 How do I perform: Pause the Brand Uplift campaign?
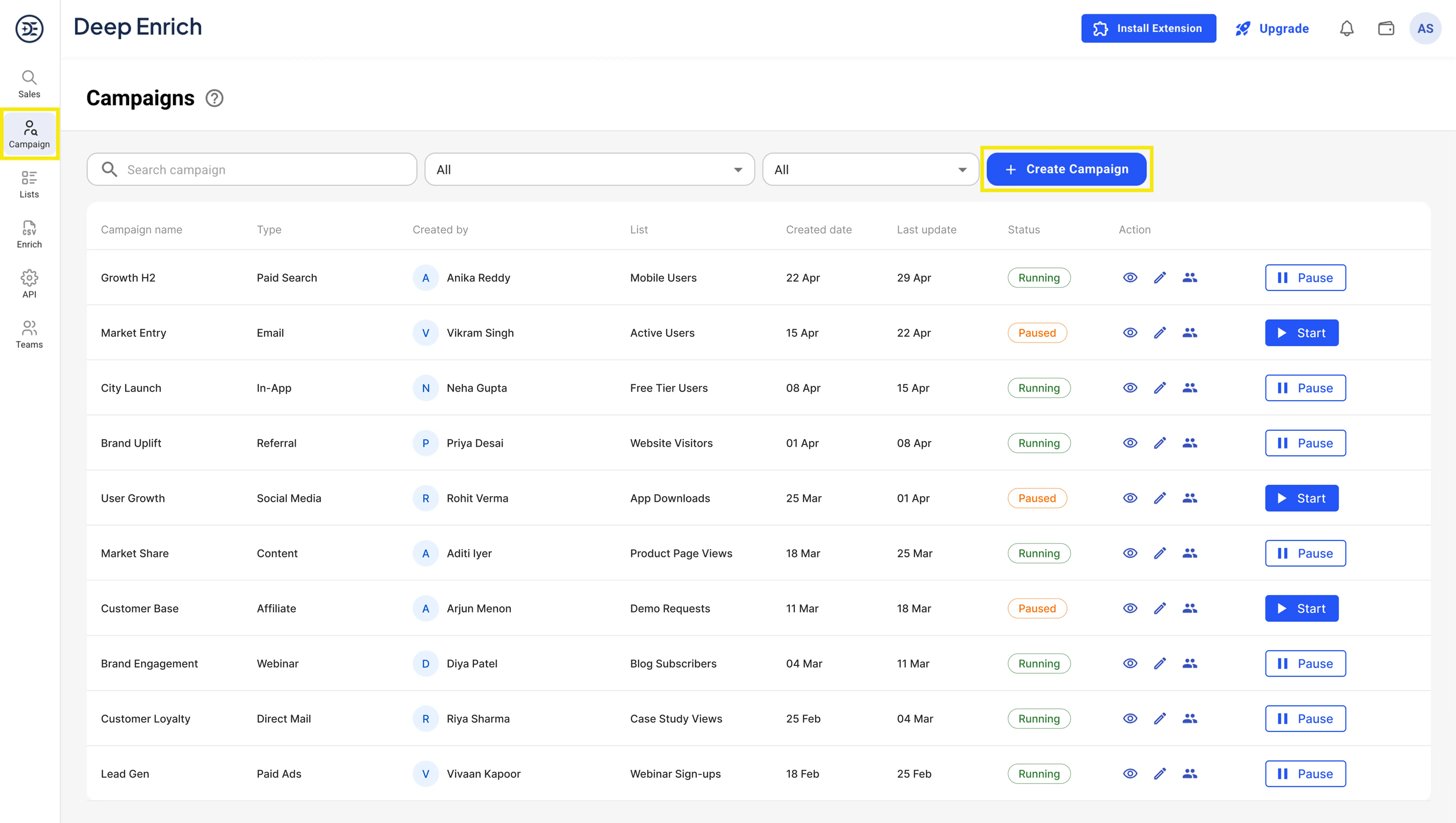(1305, 443)
